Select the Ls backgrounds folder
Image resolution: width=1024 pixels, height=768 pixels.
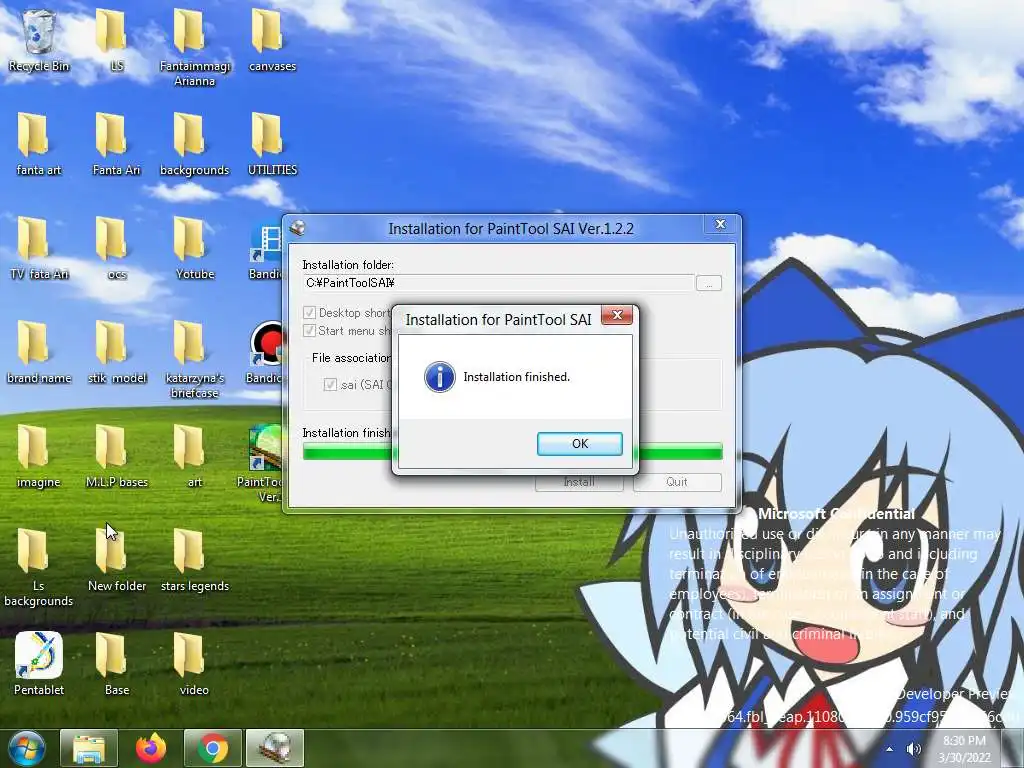(38, 567)
